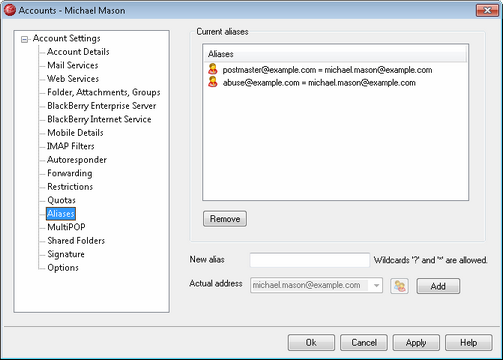Select MultiPOP in the settings tree
503x360 pixels.
pos(66,227)
